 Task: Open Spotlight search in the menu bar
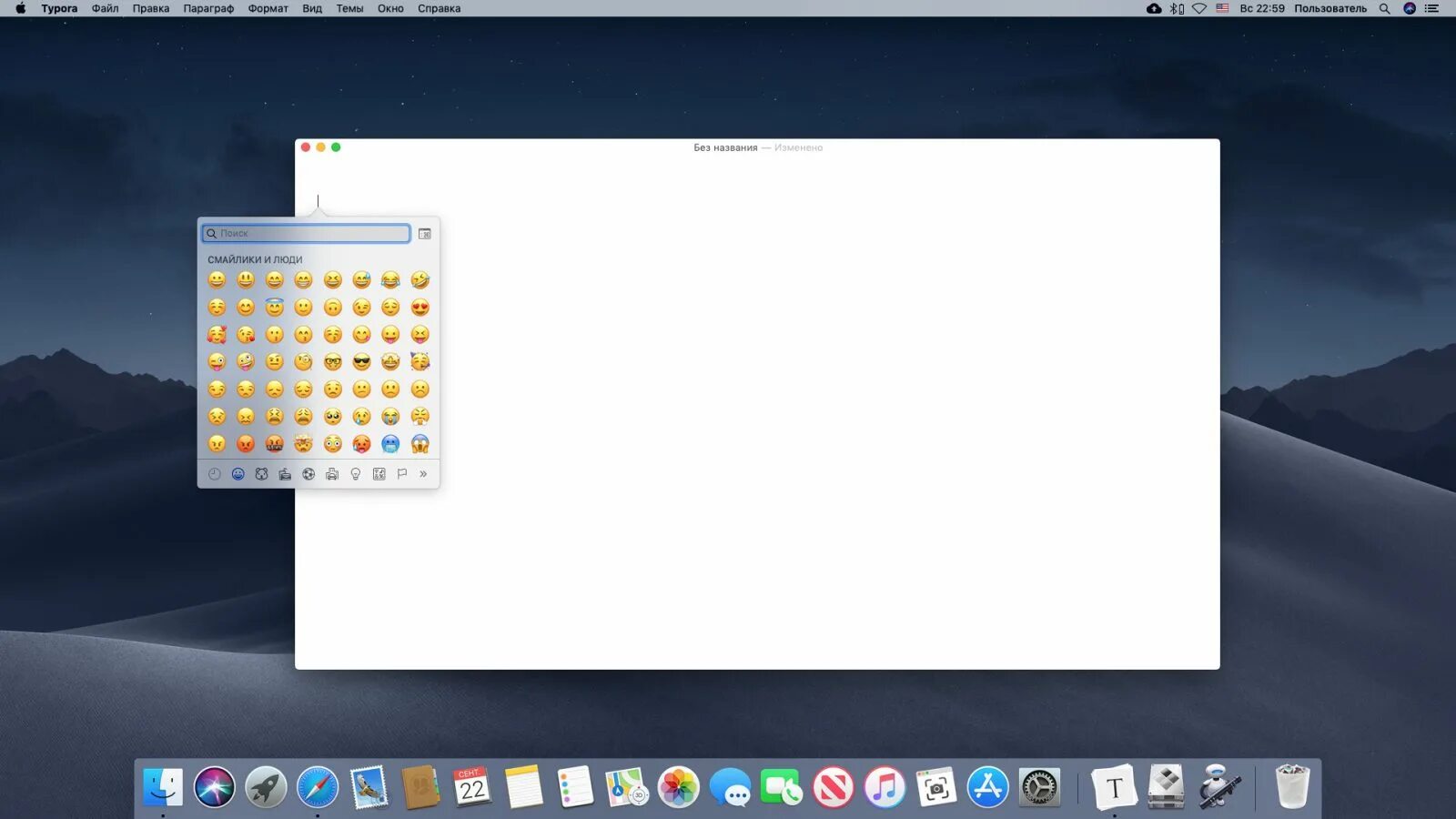coord(1384,8)
